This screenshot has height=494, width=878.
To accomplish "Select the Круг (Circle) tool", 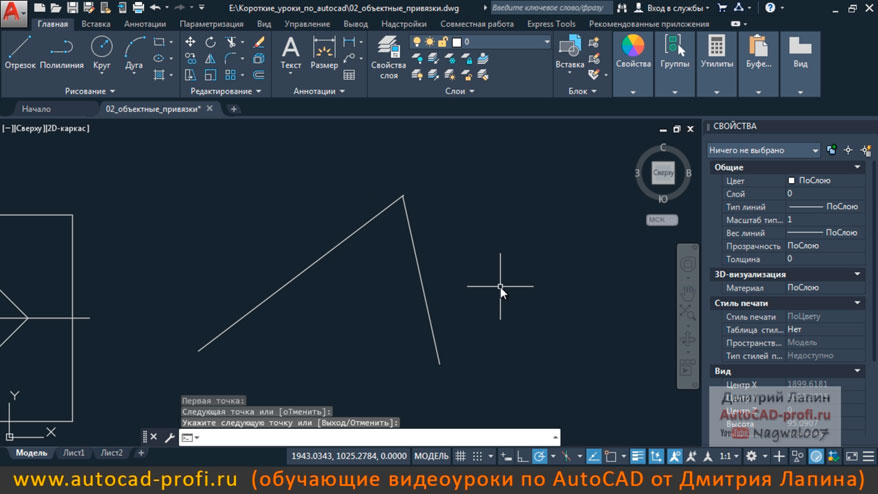I will click(101, 52).
